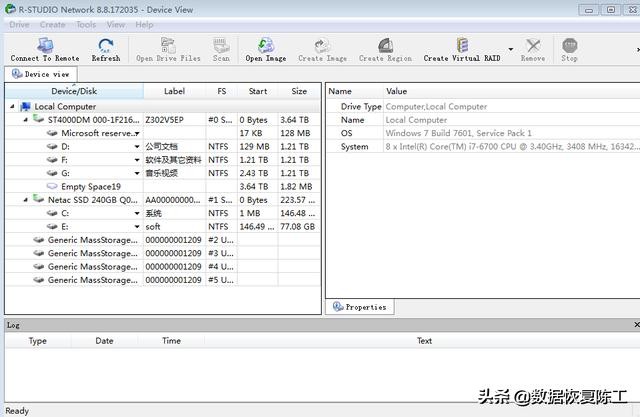This screenshot has height=417, width=640.
Task: Click icon of Generic MassStorage #4 device
Action: click(x=38, y=267)
